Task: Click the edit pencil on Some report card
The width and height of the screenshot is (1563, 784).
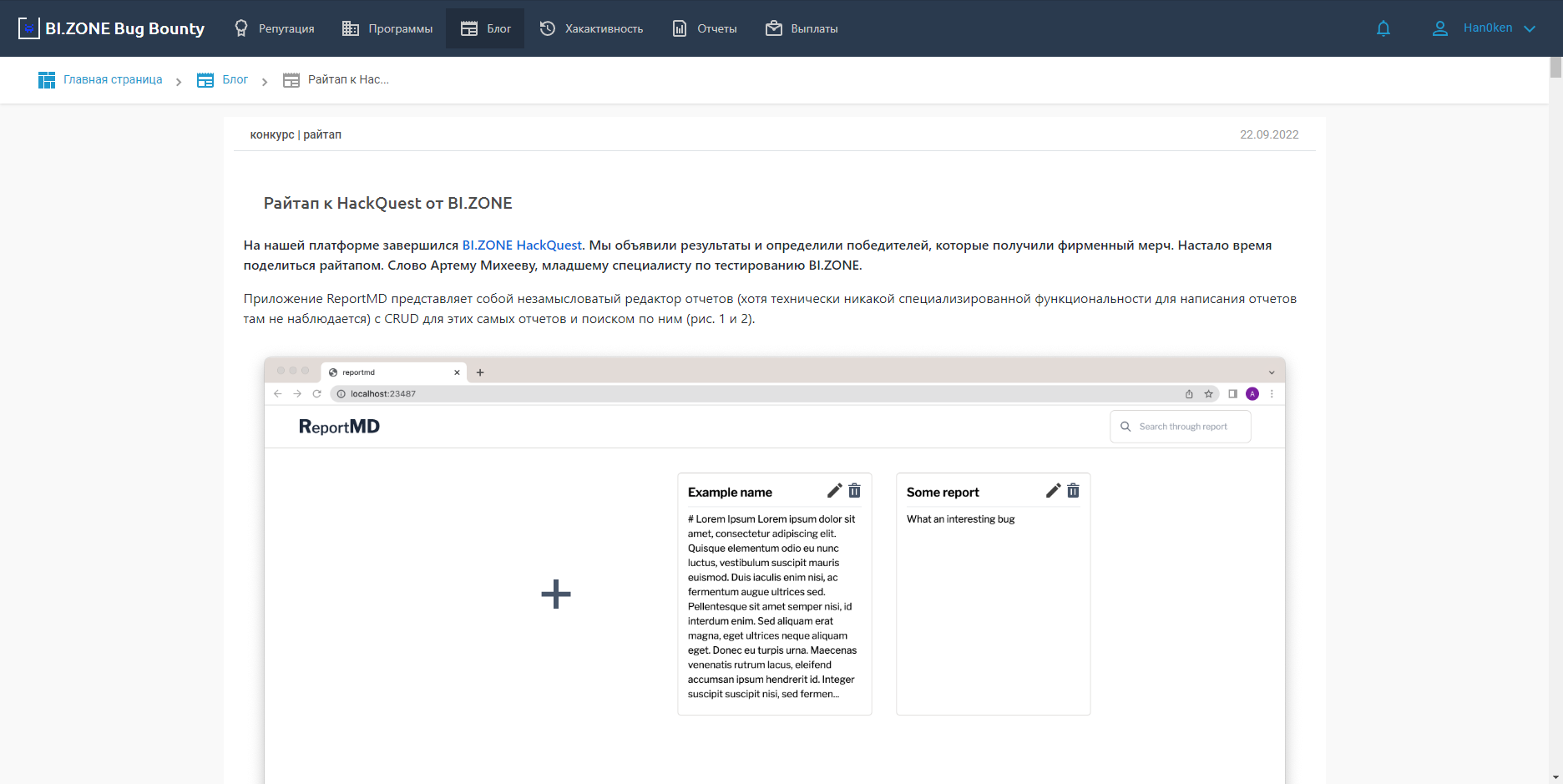Action: [x=1053, y=491]
